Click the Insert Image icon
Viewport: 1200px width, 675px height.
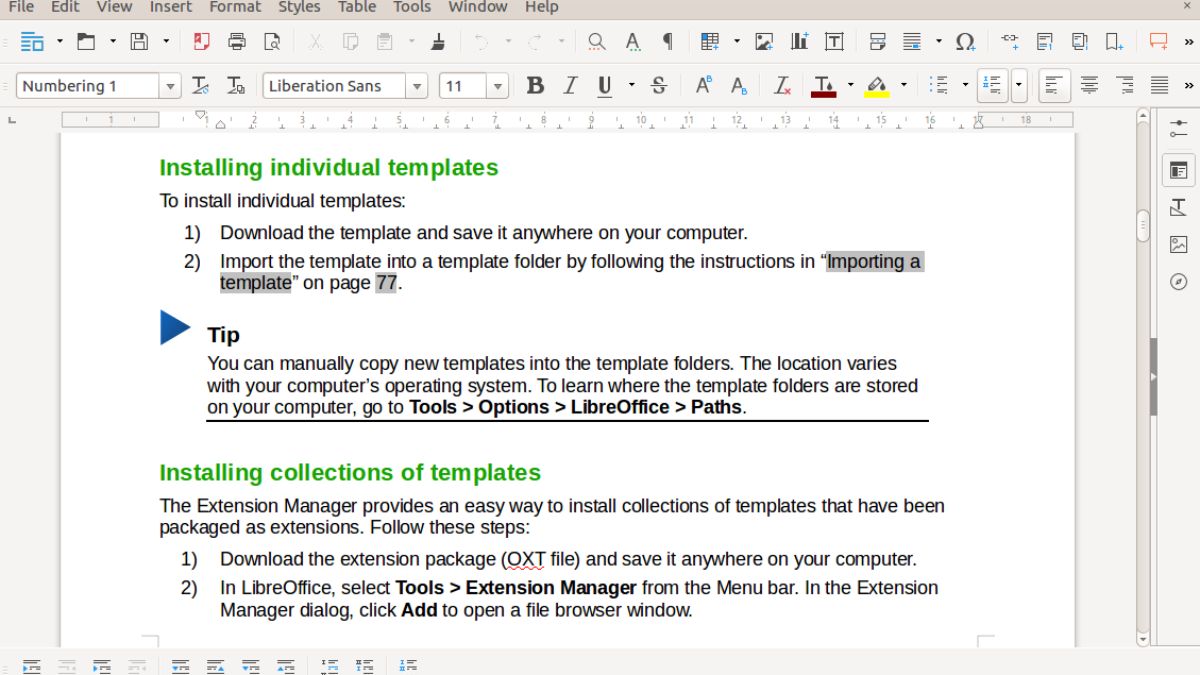pos(764,42)
